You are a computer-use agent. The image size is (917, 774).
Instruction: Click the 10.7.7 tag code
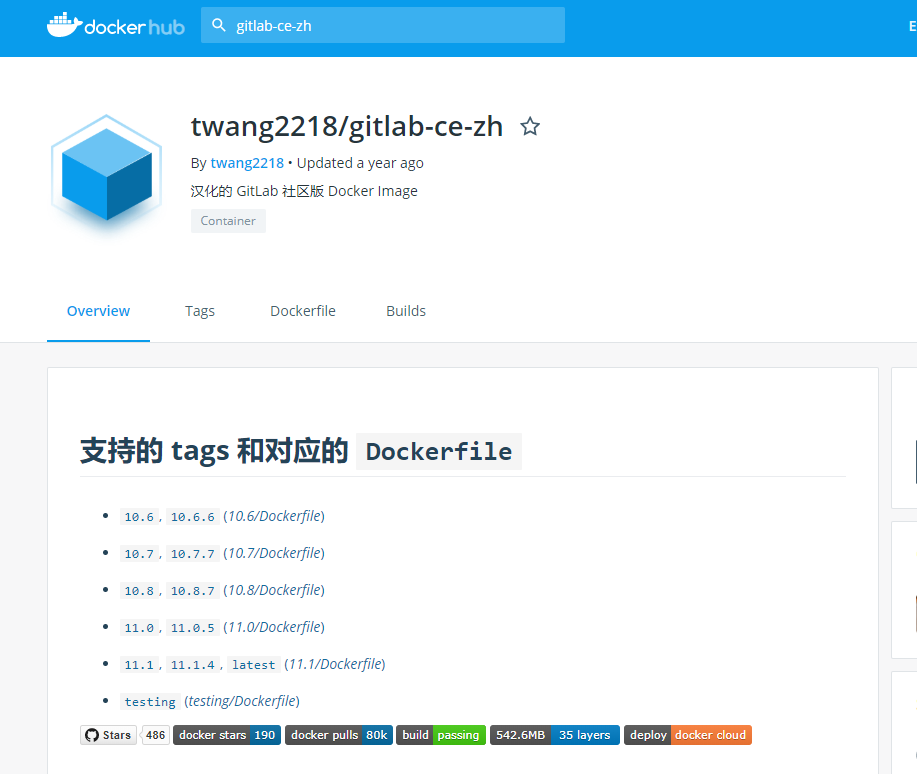tap(192, 553)
